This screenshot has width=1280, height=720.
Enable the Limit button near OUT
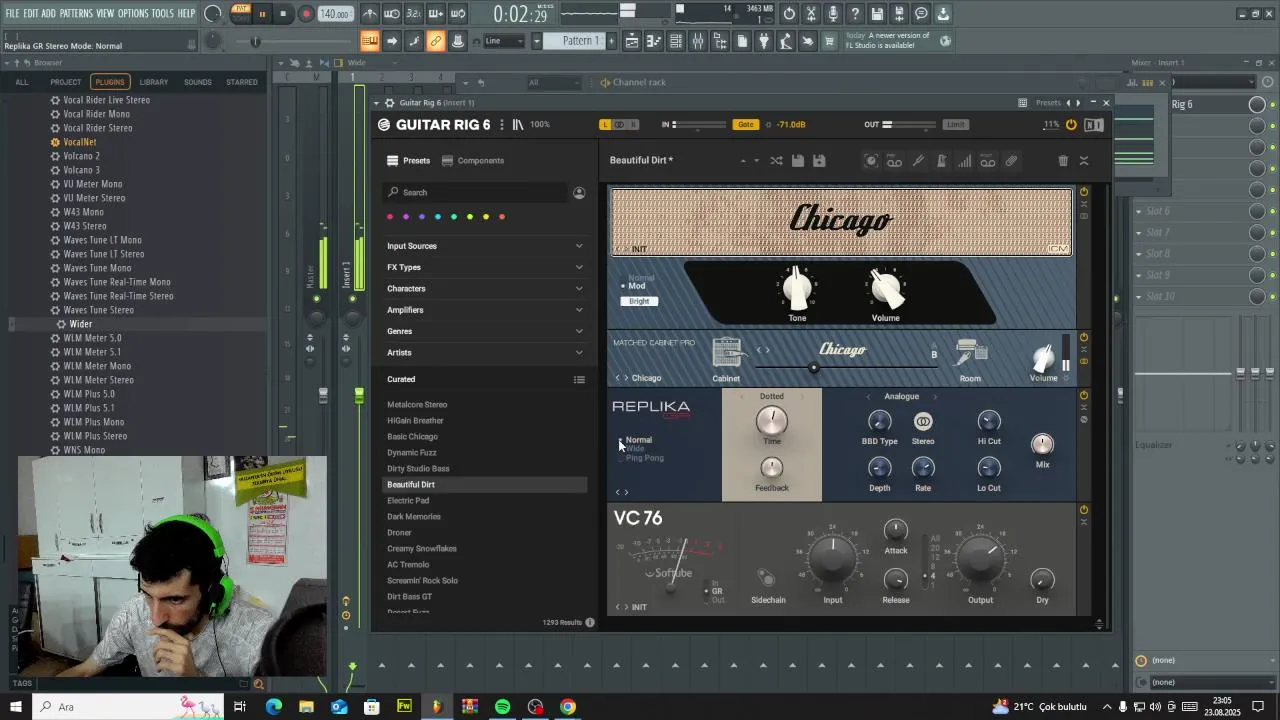point(956,125)
